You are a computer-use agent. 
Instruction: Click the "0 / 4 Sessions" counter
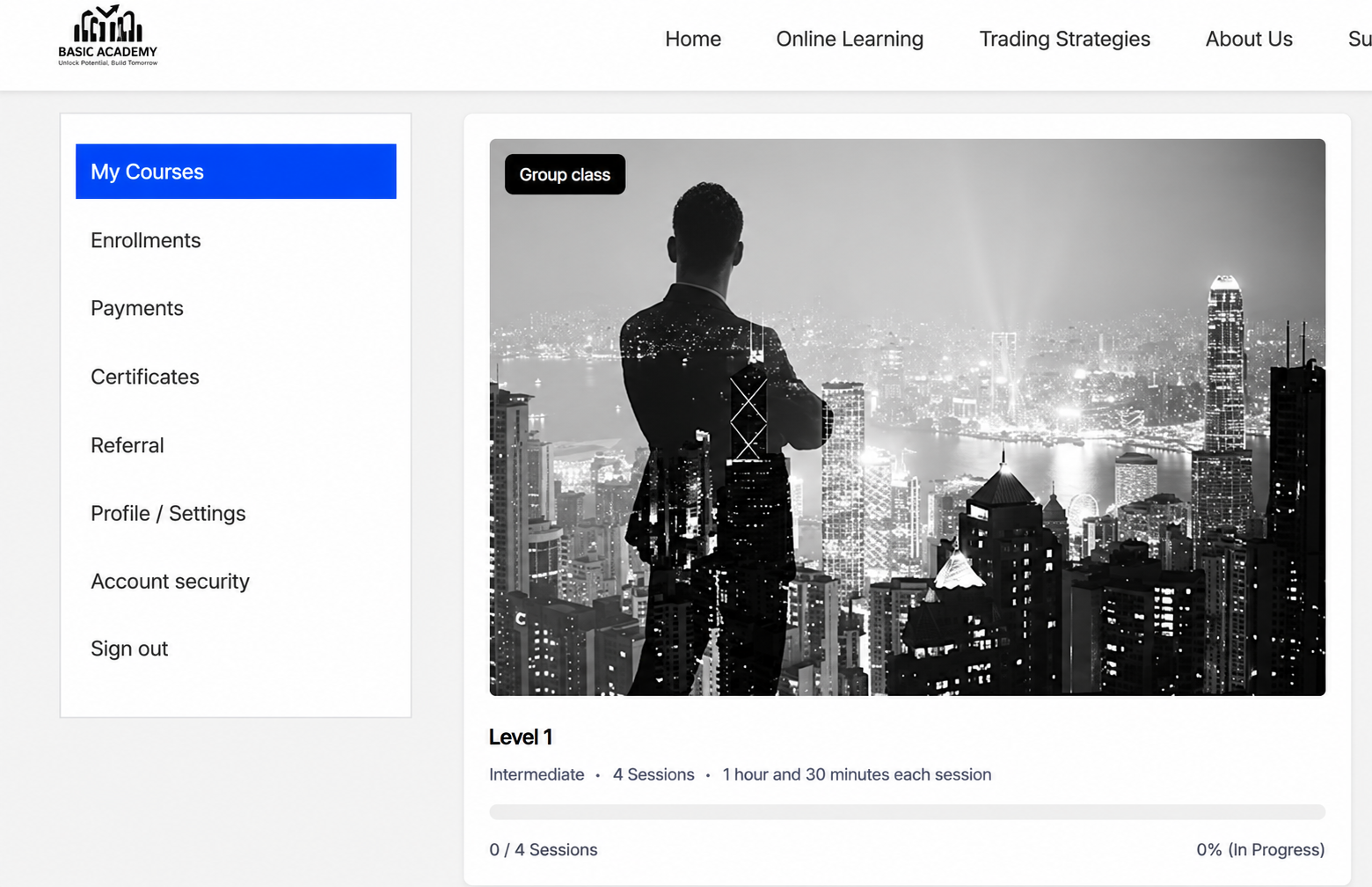pos(544,850)
